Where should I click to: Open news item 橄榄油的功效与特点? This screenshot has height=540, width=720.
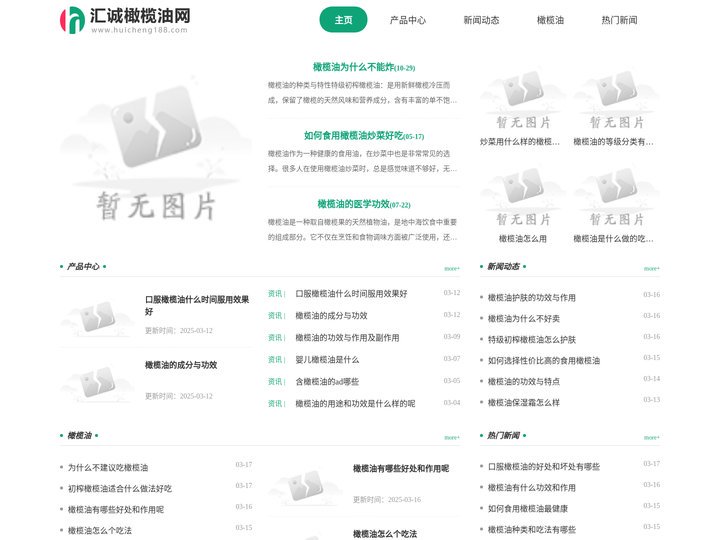coord(523,382)
